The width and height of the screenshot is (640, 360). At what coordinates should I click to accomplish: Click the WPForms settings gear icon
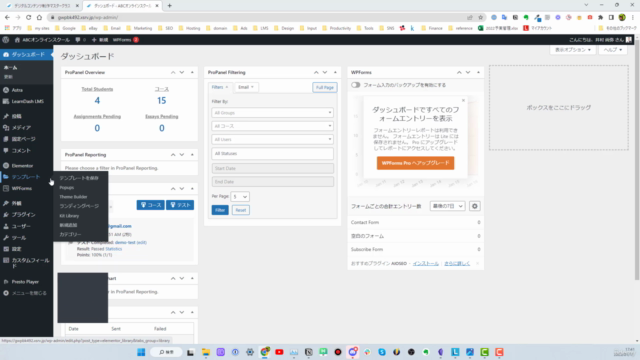click(474, 206)
